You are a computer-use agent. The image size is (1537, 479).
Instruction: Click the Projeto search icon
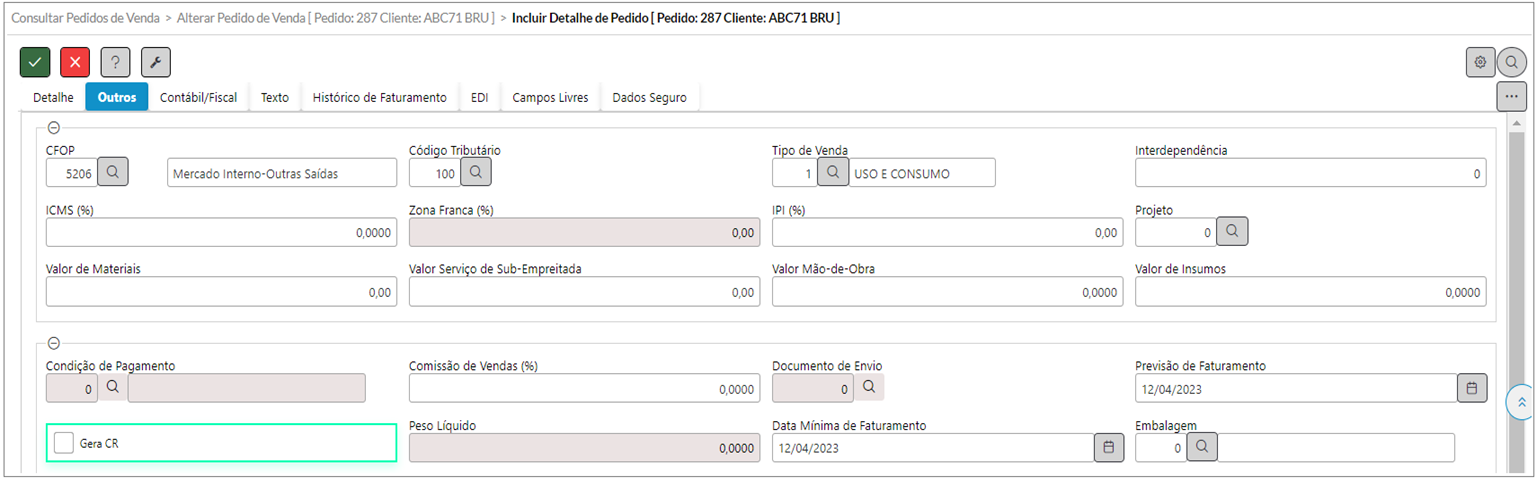(x=1232, y=231)
